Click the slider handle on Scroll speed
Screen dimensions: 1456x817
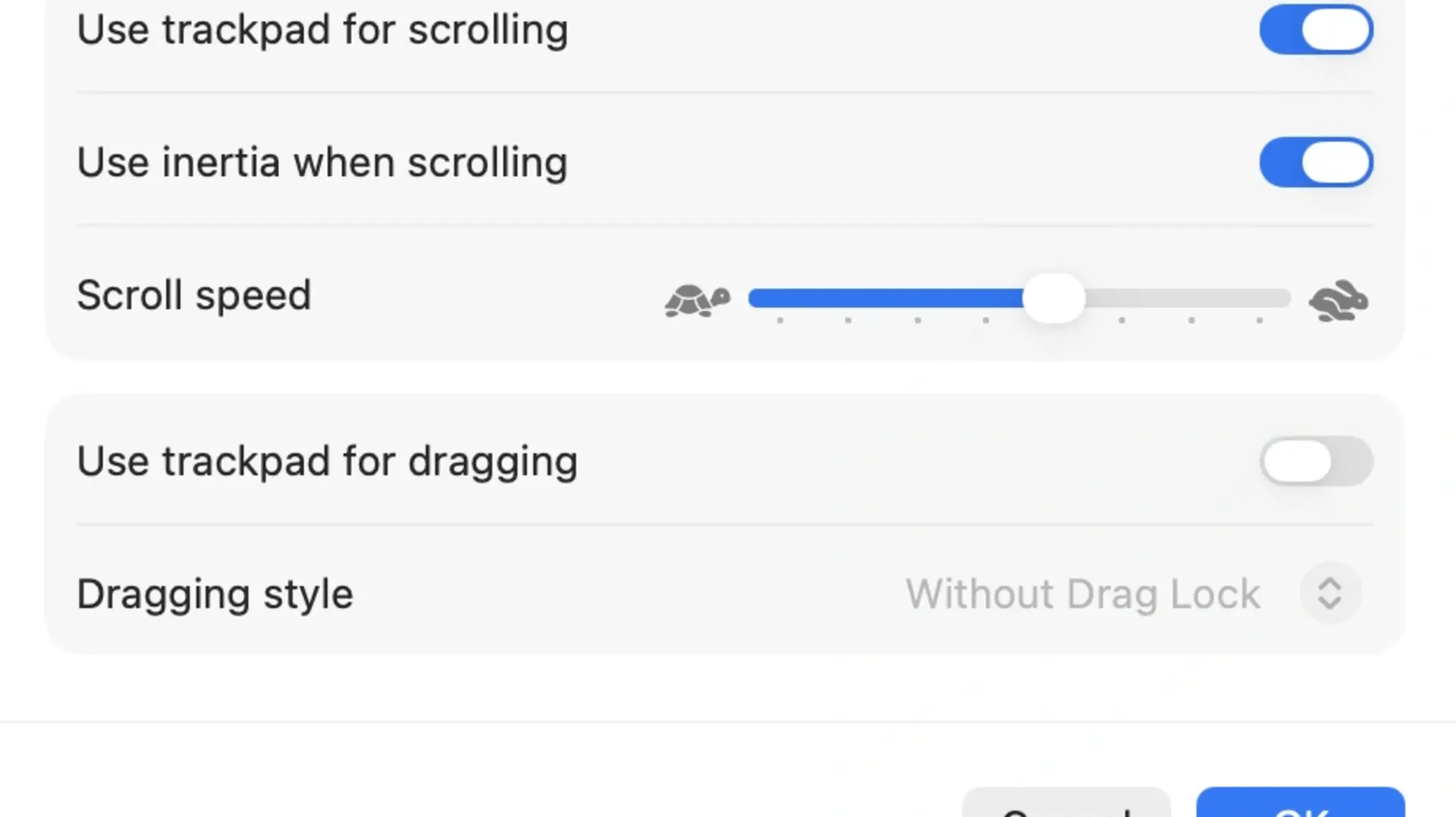[1056, 297]
